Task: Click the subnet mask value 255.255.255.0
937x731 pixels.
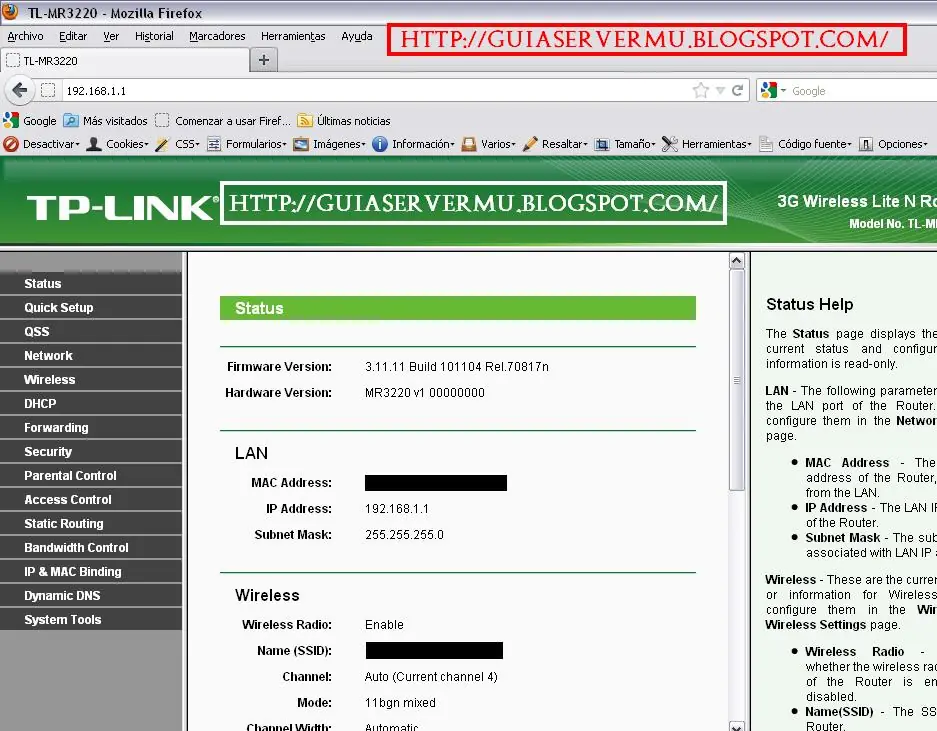Action: pyautogui.click(x=405, y=534)
